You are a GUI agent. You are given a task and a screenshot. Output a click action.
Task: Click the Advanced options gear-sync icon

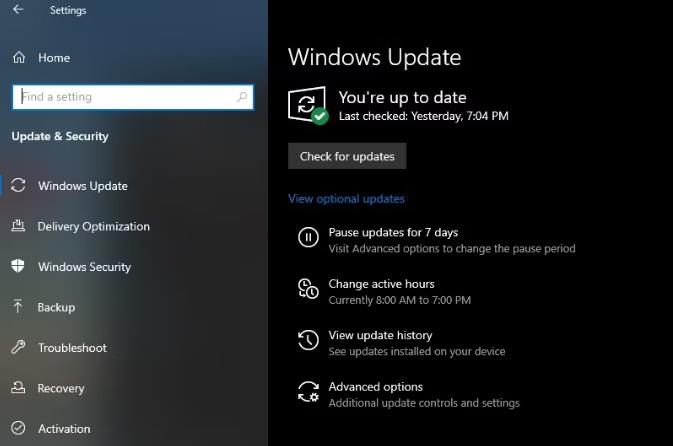coord(308,391)
